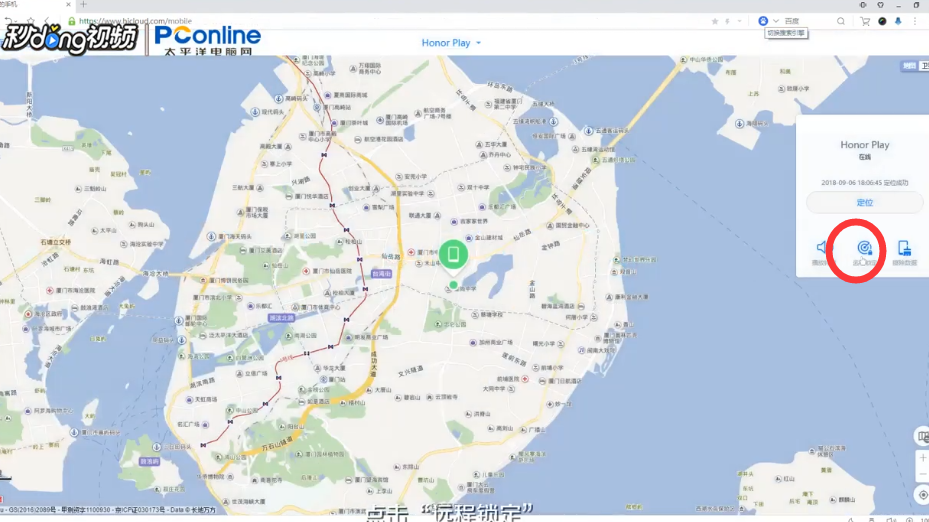This screenshot has width=929, height=522.
Task: Open the shopping cart extension icon
Action: pos(865,21)
